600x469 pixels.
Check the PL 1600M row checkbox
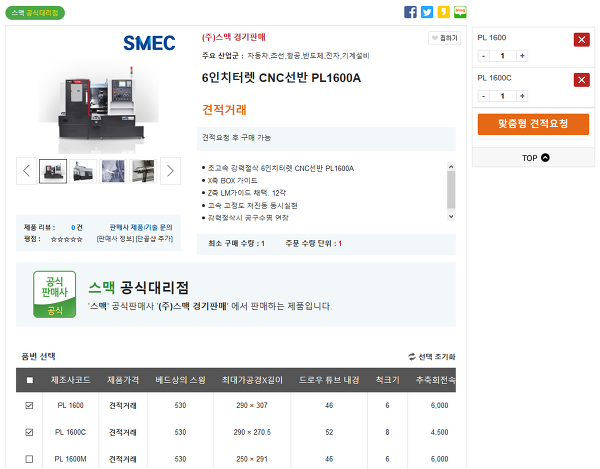point(29,459)
